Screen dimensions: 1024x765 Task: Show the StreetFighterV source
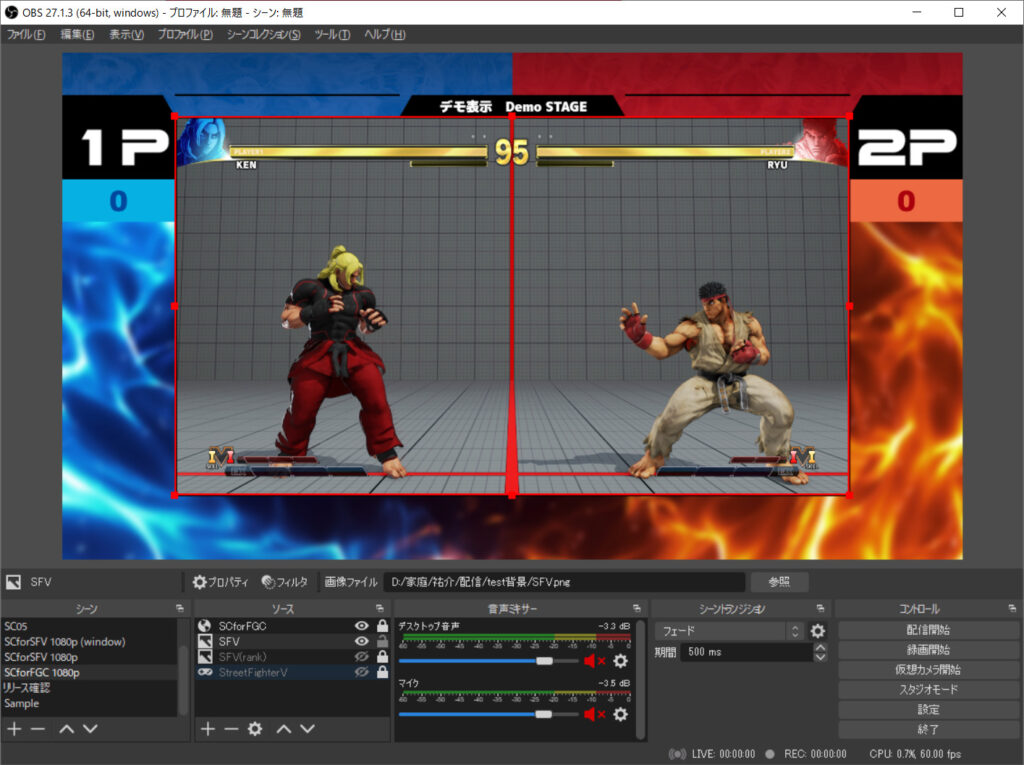coord(361,672)
